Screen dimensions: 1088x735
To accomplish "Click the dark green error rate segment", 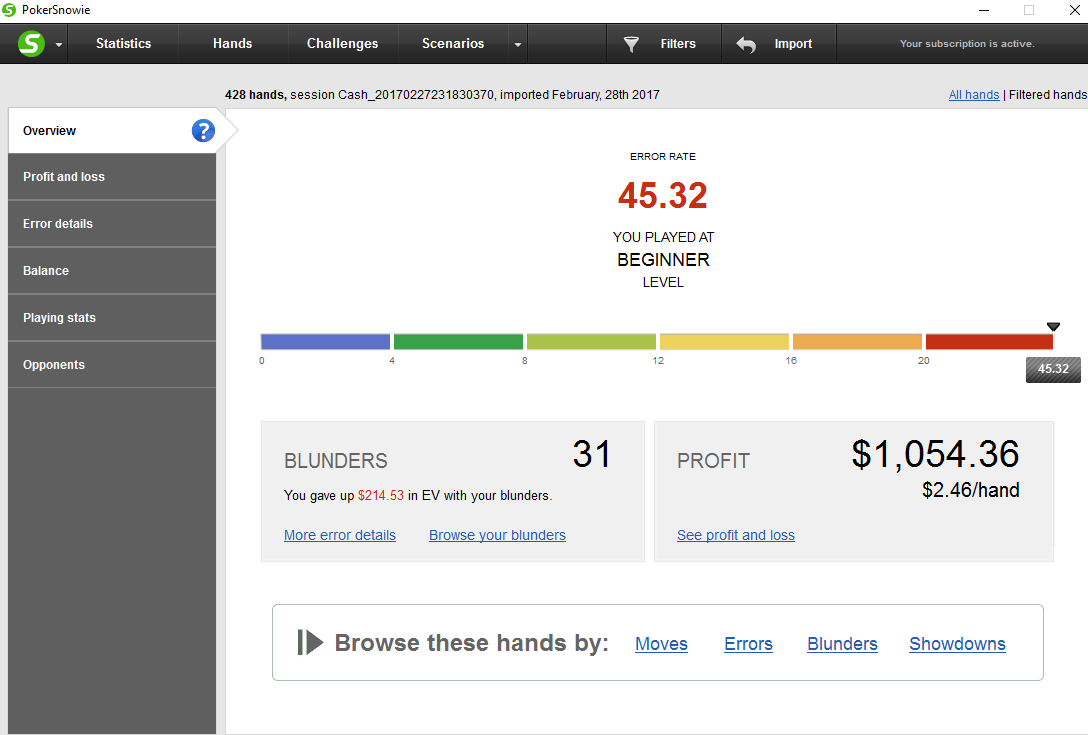I will (x=458, y=341).
